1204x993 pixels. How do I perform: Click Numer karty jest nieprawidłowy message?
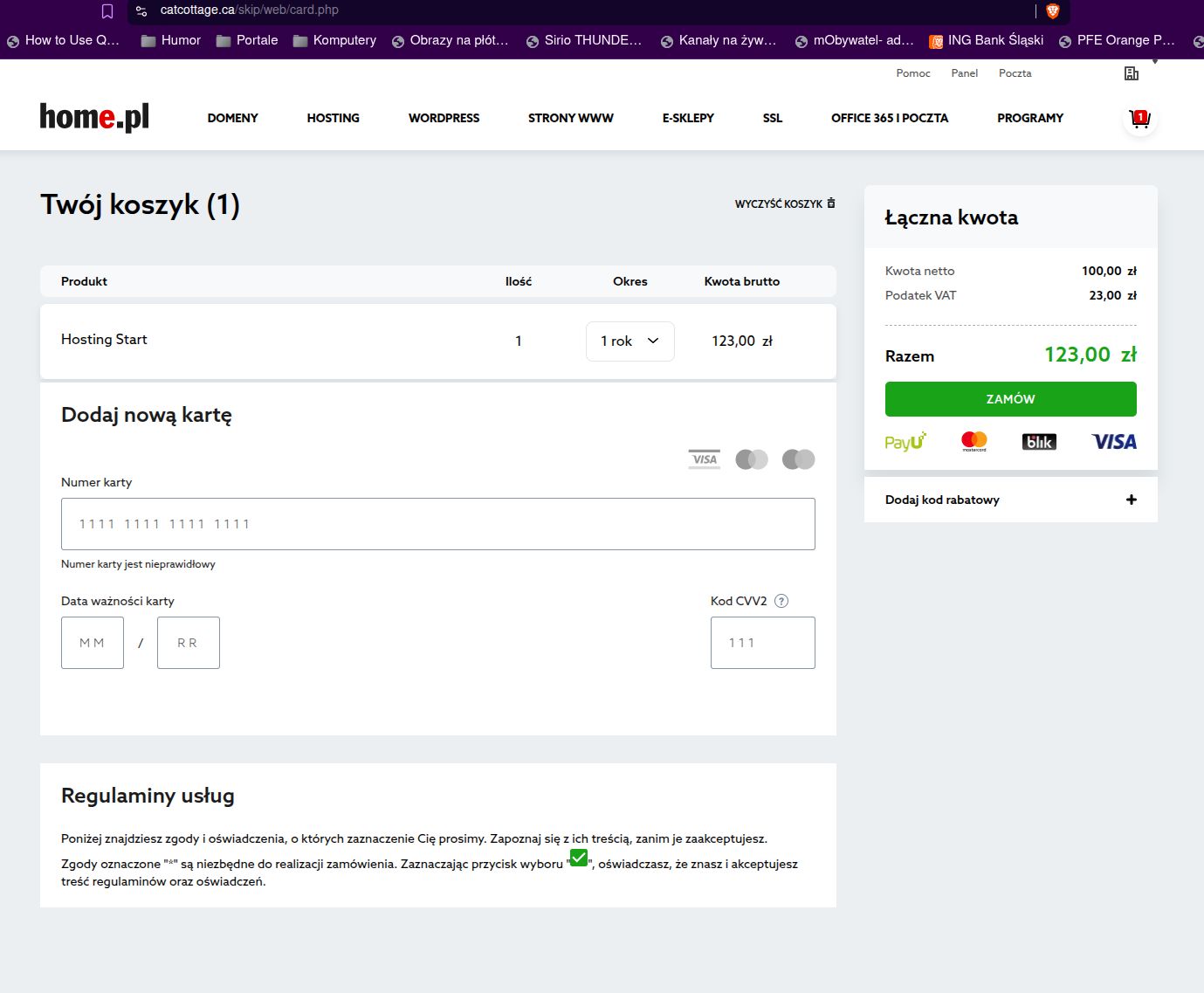click(x=138, y=564)
